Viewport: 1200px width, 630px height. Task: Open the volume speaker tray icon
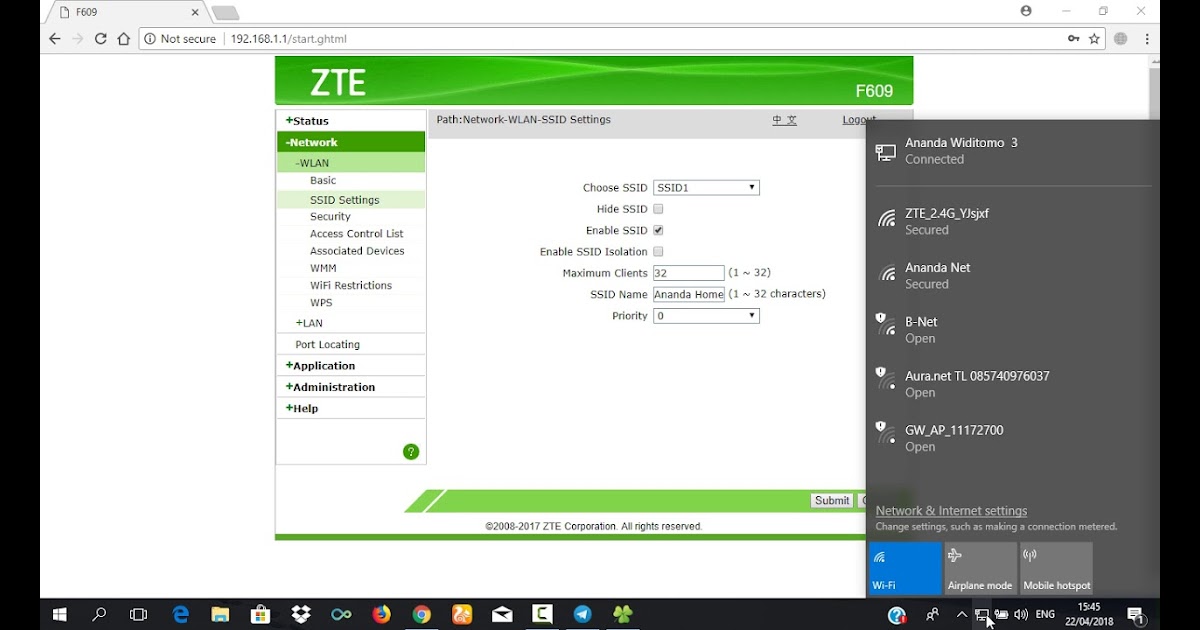(1021, 615)
